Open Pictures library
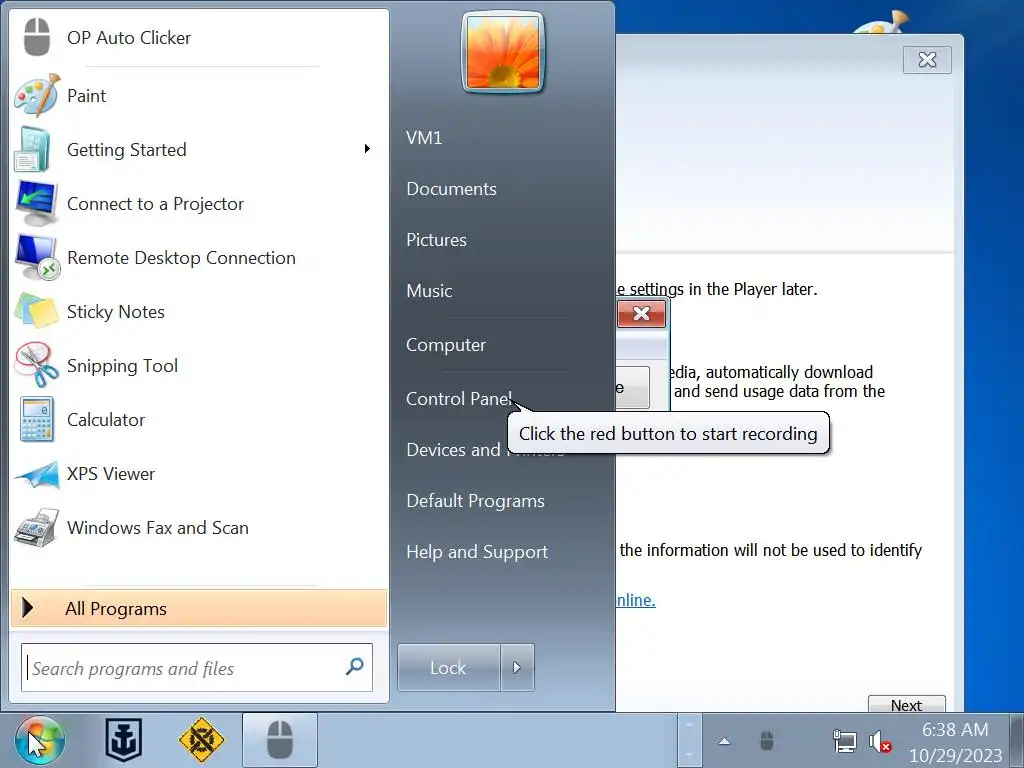 (x=436, y=240)
